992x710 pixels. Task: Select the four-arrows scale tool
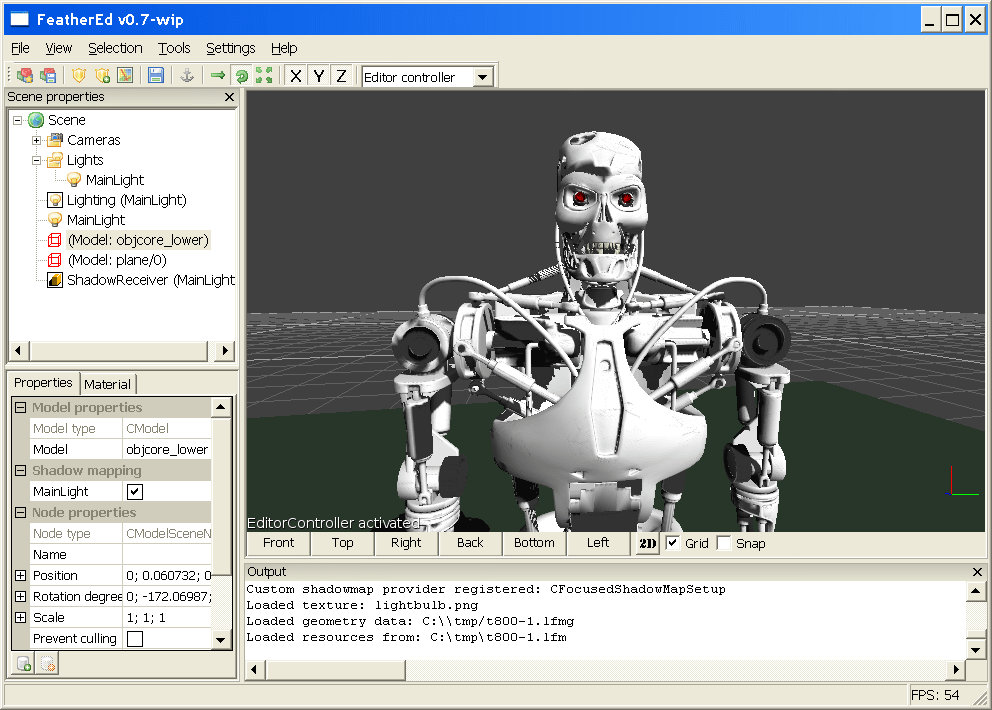264,76
